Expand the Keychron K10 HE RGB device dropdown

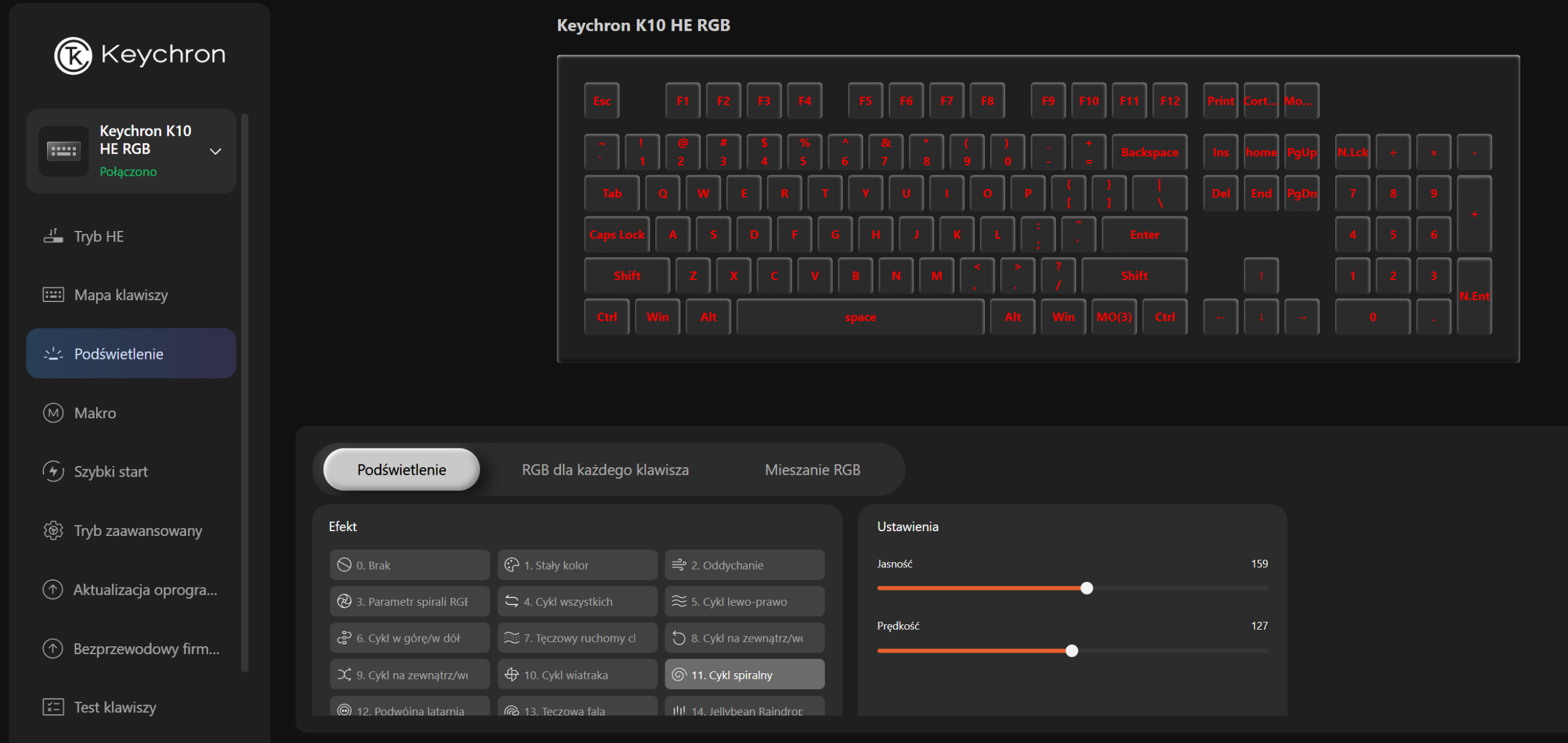coord(215,151)
